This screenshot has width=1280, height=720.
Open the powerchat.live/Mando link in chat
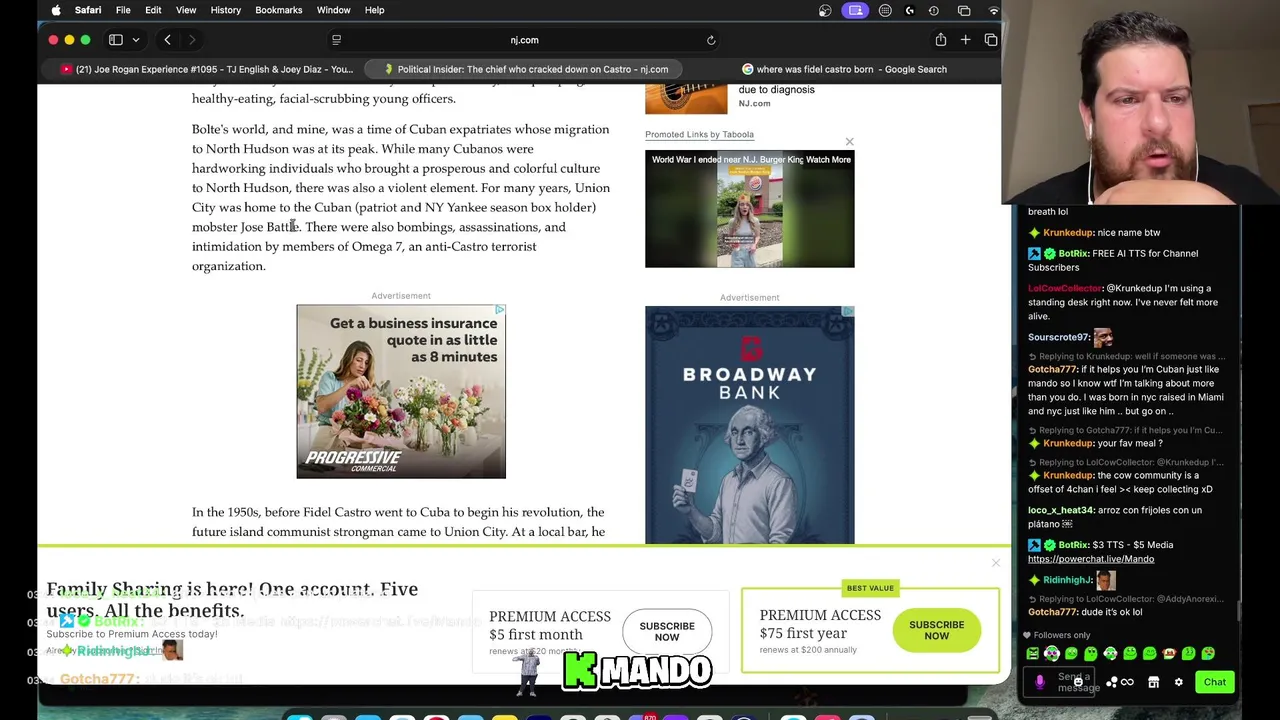pos(1091,559)
